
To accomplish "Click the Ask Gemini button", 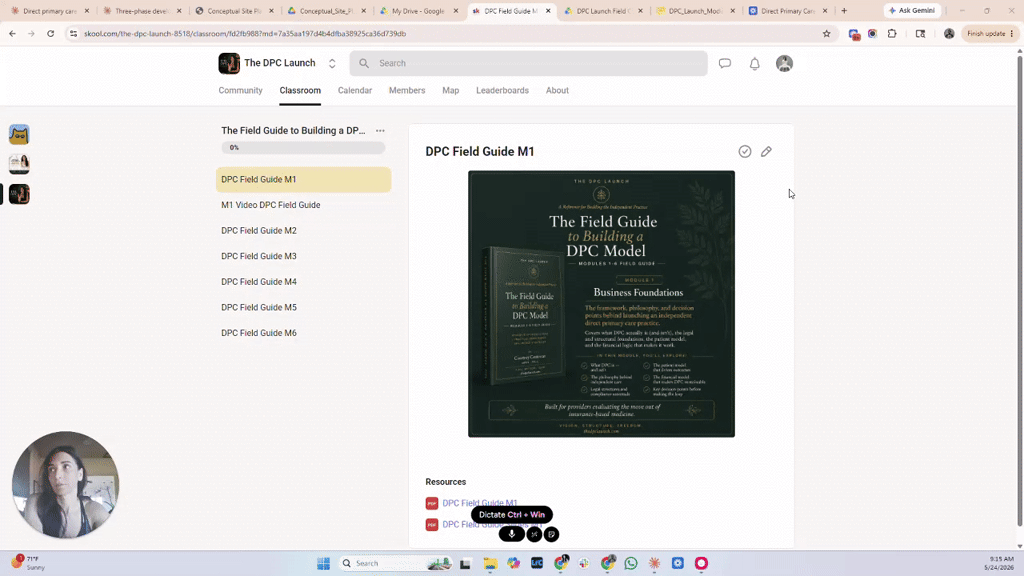I will 912,10.
